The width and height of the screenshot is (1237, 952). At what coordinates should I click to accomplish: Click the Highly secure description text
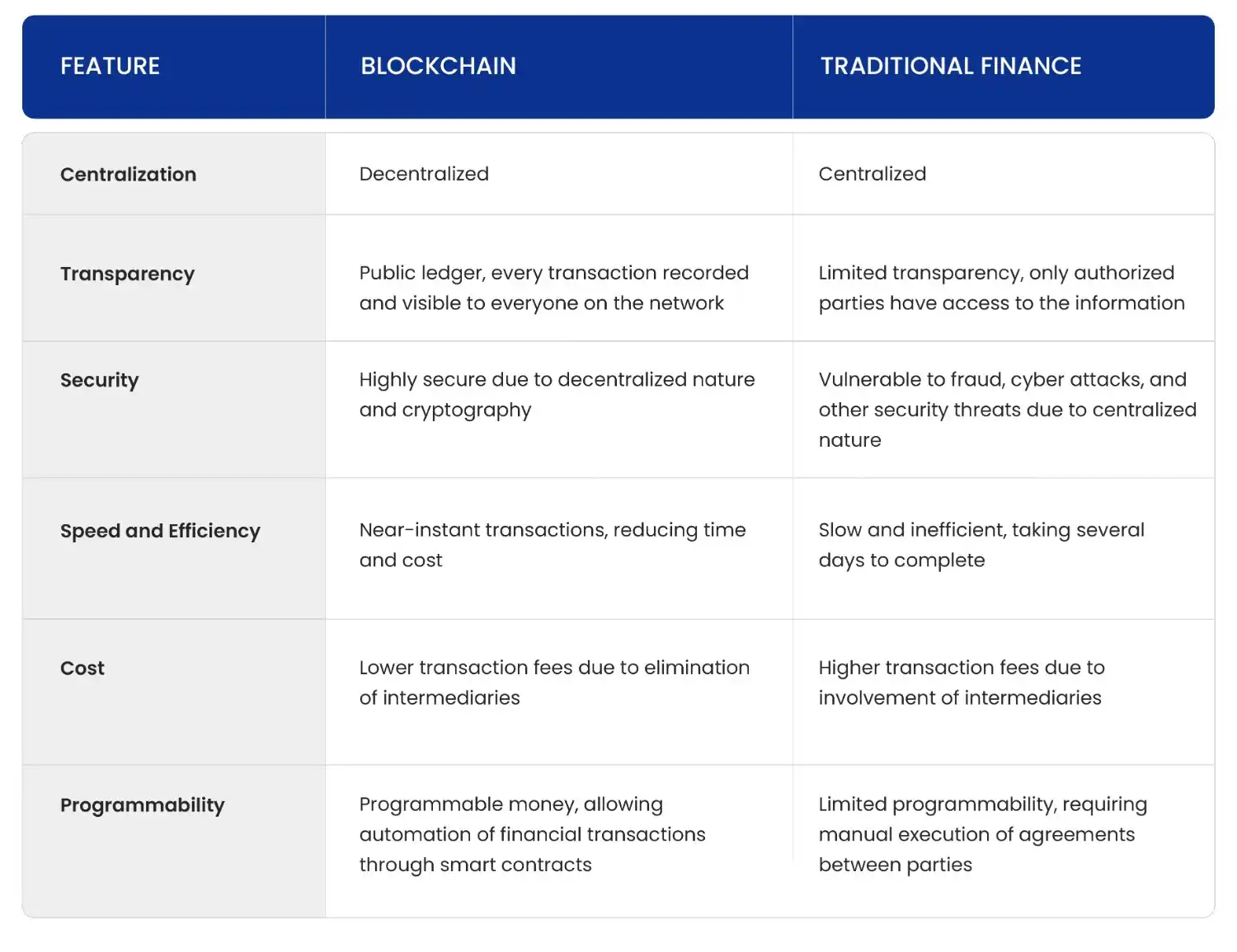pos(557,394)
